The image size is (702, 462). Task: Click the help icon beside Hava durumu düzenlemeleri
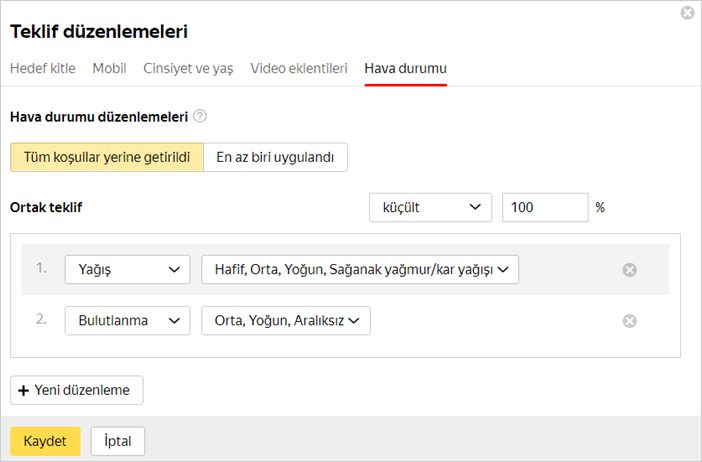200,117
